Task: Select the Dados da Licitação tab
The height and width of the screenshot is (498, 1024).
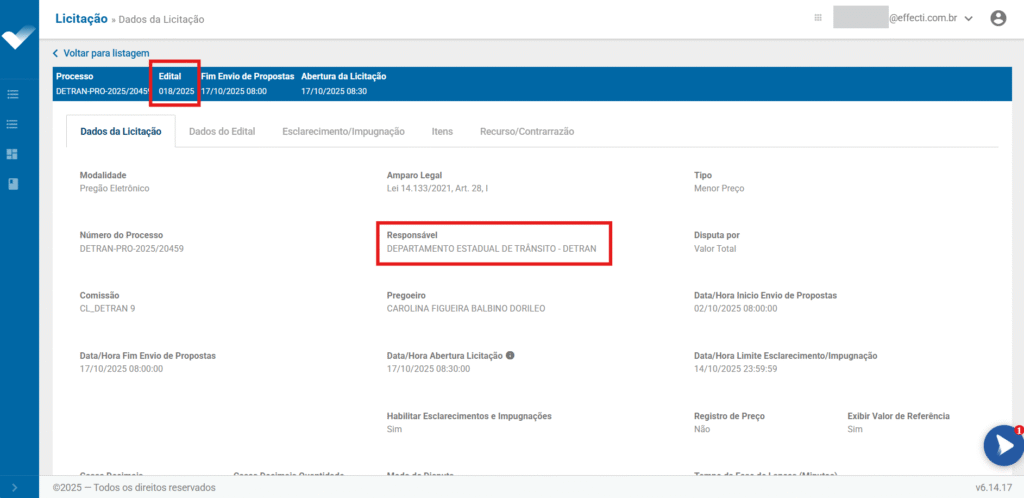Action: coord(120,131)
